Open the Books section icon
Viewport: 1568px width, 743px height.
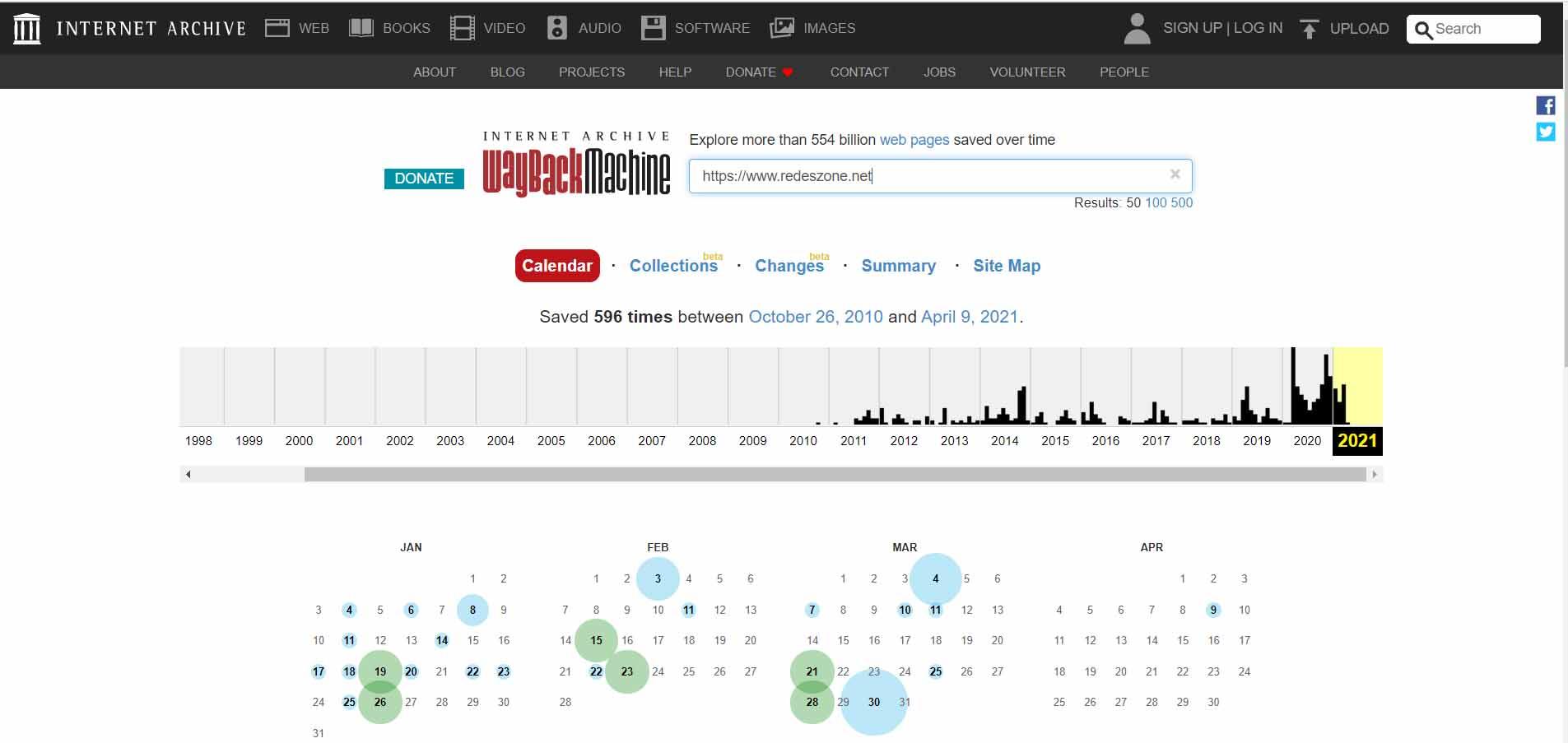(x=361, y=28)
